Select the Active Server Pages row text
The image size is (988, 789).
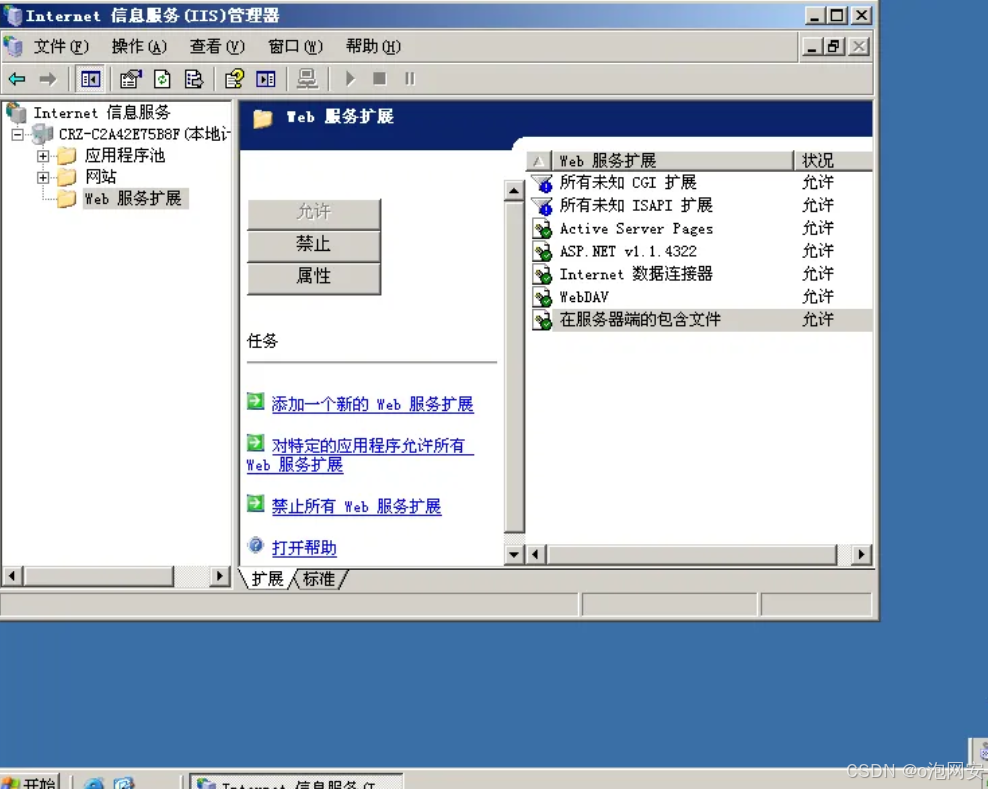[x=636, y=229]
